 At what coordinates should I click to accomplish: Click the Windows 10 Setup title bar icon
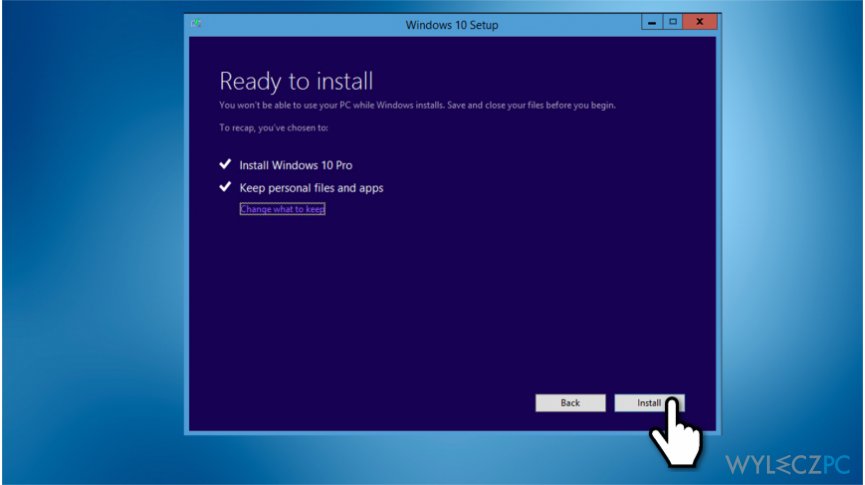tap(196, 23)
